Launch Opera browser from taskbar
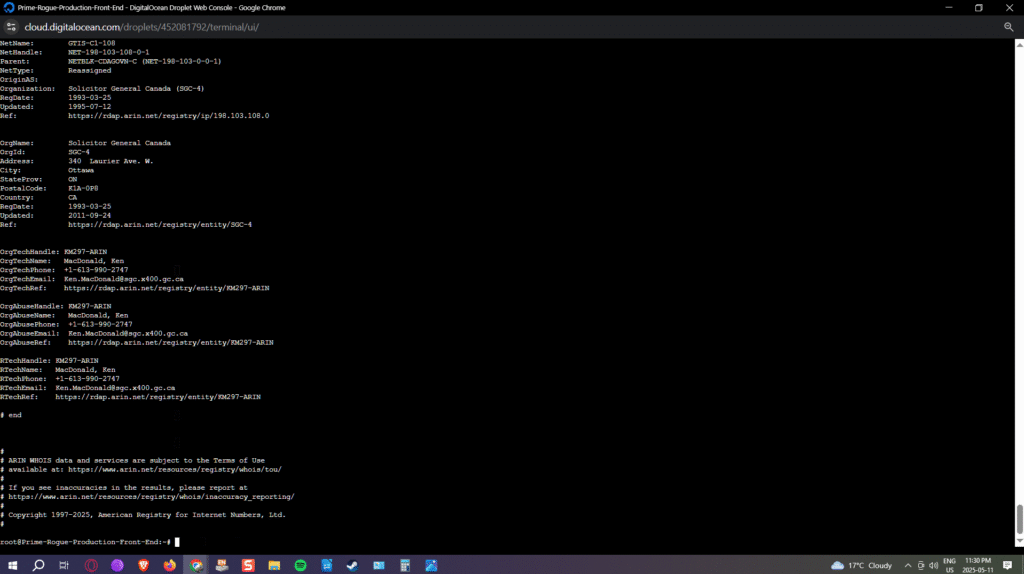This screenshot has width=1024, height=574. (91, 565)
